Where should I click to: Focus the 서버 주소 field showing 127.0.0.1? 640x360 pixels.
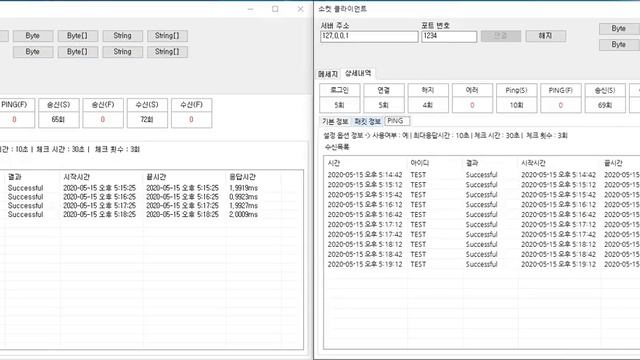[x=369, y=36]
